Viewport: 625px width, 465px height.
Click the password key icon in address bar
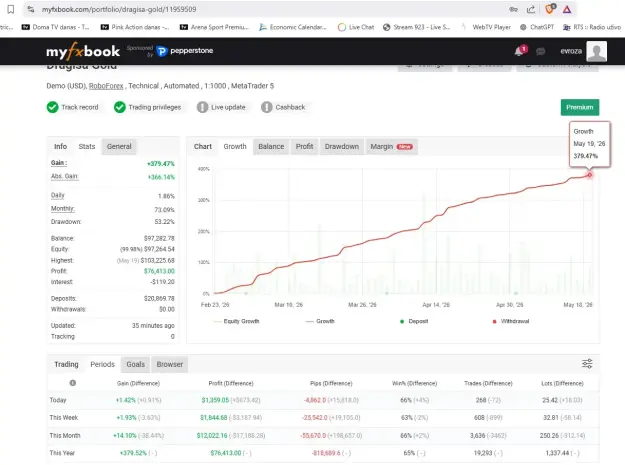(x=513, y=9)
